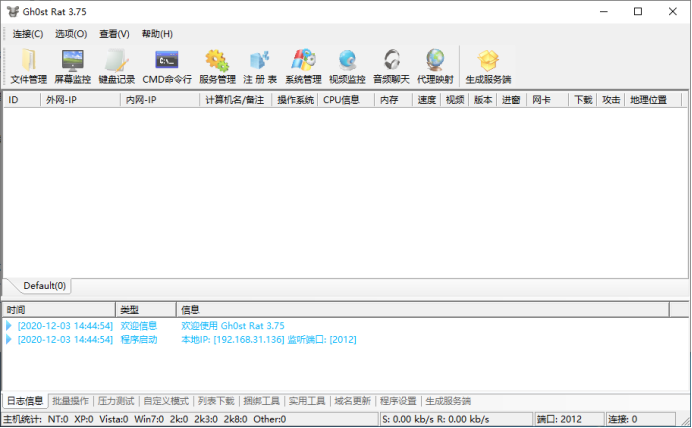This screenshot has height=428, width=692.
Task: Minimize the Gh0st Rat window
Action: pyautogui.click(x=604, y=11)
